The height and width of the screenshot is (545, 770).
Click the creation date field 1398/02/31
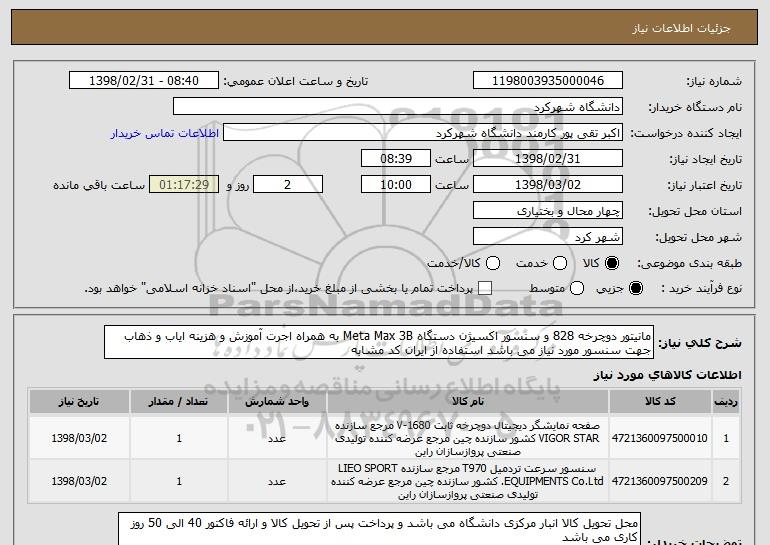coord(548,159)
